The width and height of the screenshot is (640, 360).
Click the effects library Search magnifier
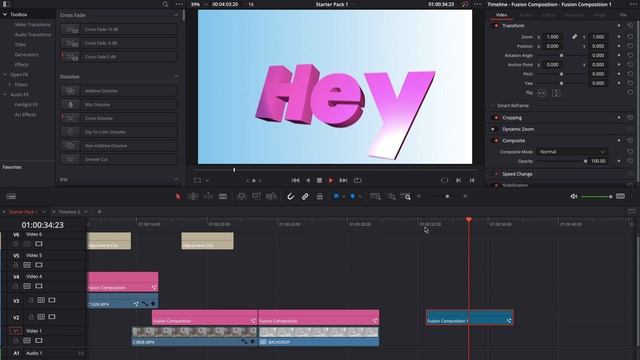pyautogui.click(x=165, y=4)
